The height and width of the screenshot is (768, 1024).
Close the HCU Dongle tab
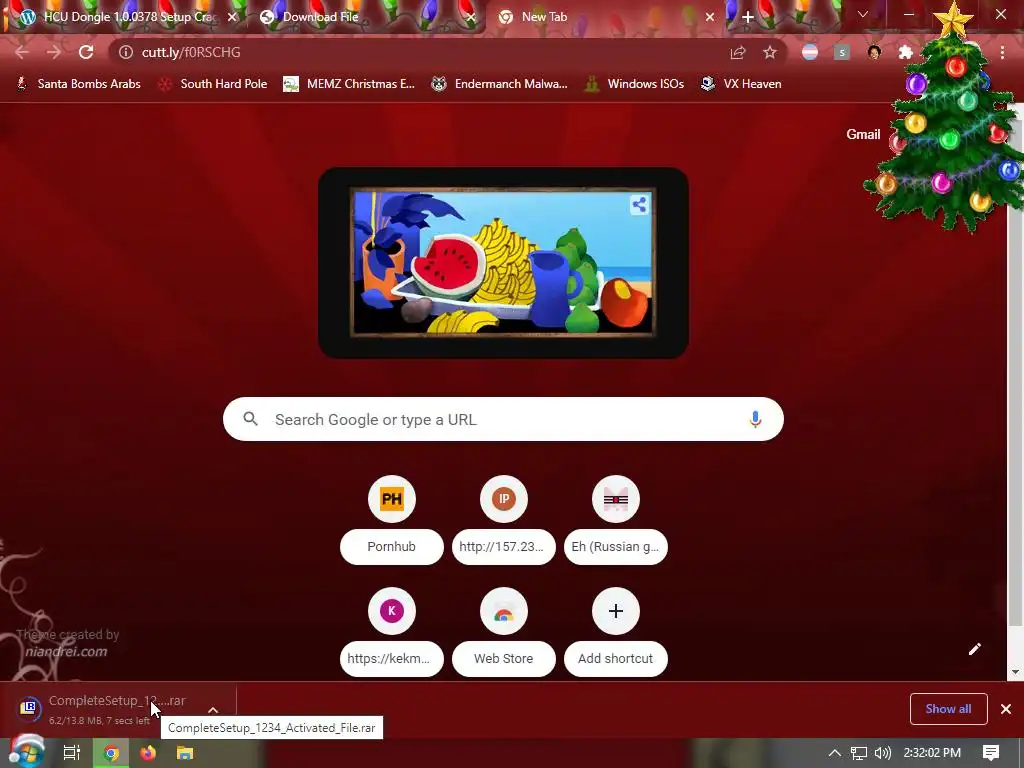[x=232, y=17]
